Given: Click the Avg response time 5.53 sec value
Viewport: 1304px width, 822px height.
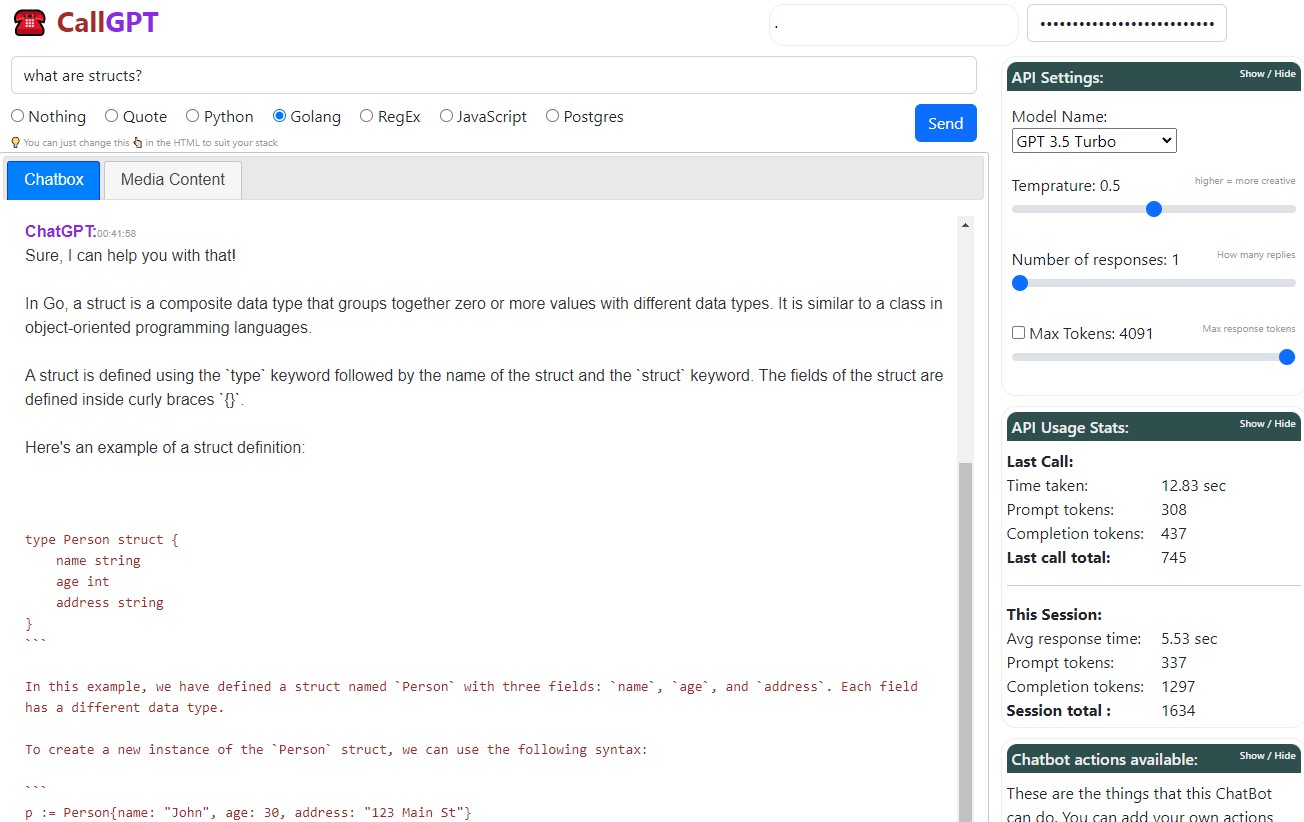Looking at the screenshot, I should point(1189,639).
